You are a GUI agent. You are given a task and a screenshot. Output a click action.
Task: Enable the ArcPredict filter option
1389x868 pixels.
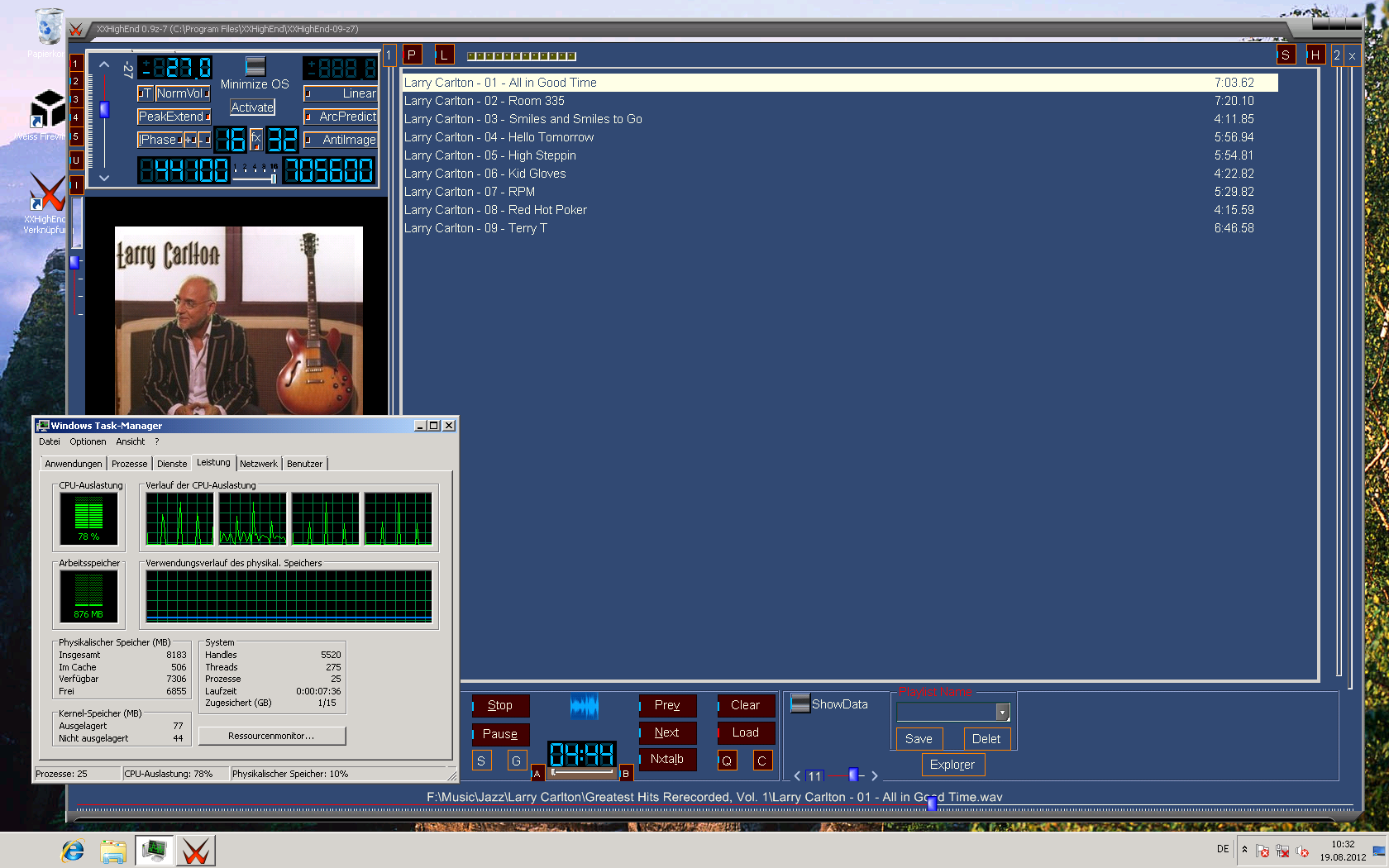click(x=341, y=117)
